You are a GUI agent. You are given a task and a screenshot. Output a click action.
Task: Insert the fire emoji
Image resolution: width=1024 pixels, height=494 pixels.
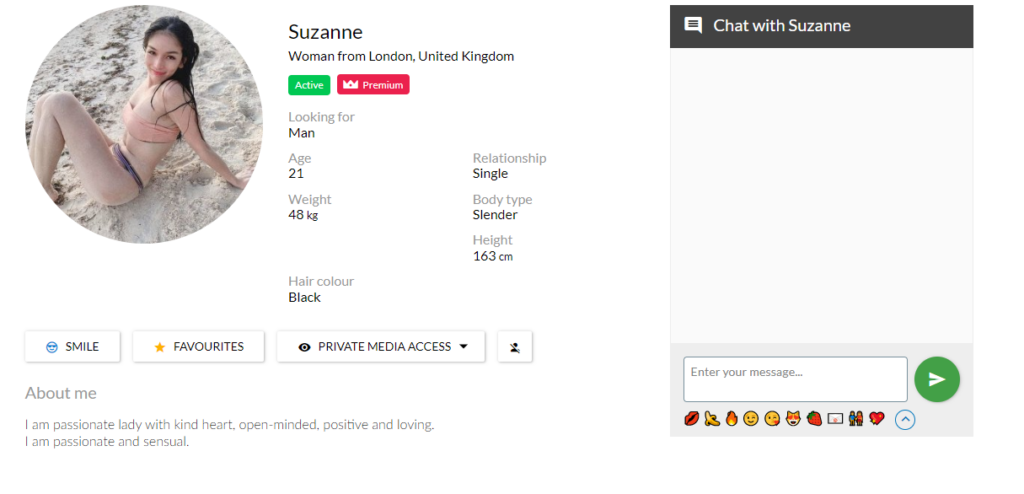731,419
